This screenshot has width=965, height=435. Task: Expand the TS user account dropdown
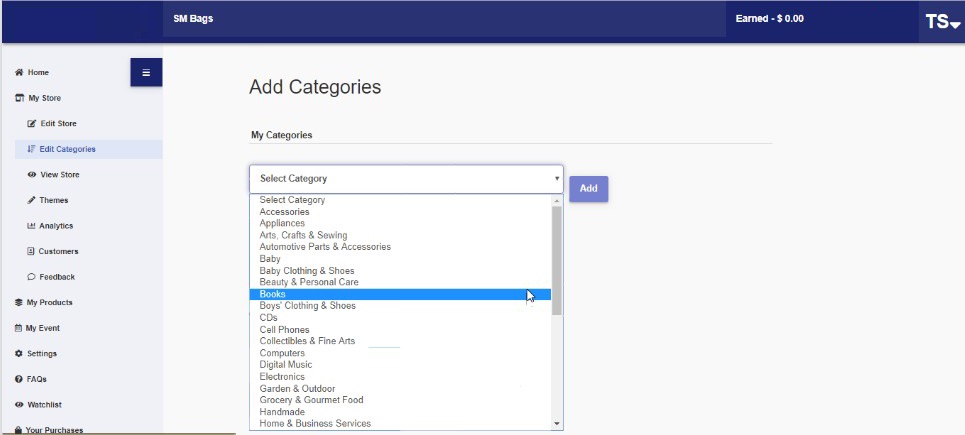tap(942, 22)
